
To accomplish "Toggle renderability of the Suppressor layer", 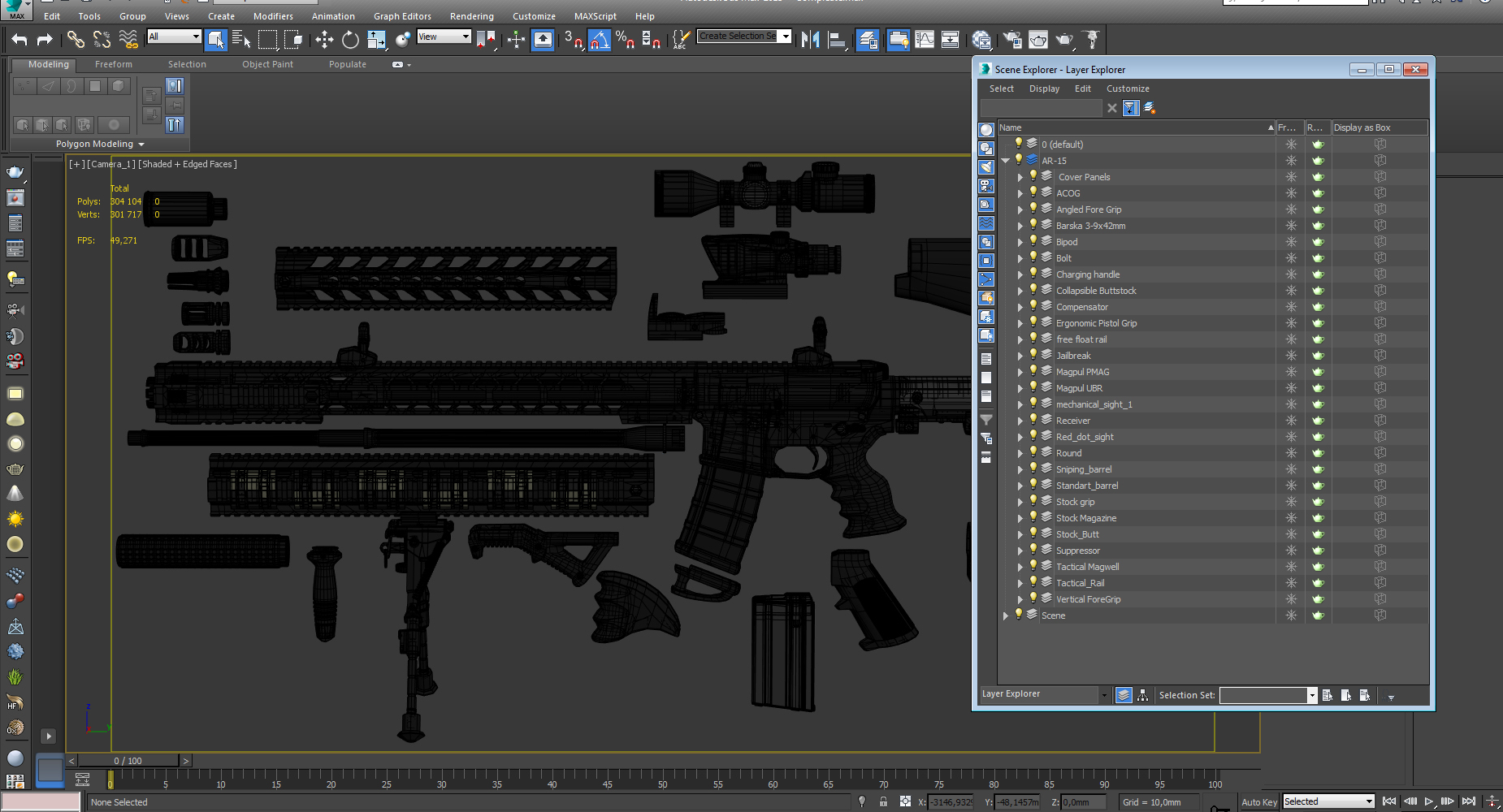I will [x=1318, y=550].
